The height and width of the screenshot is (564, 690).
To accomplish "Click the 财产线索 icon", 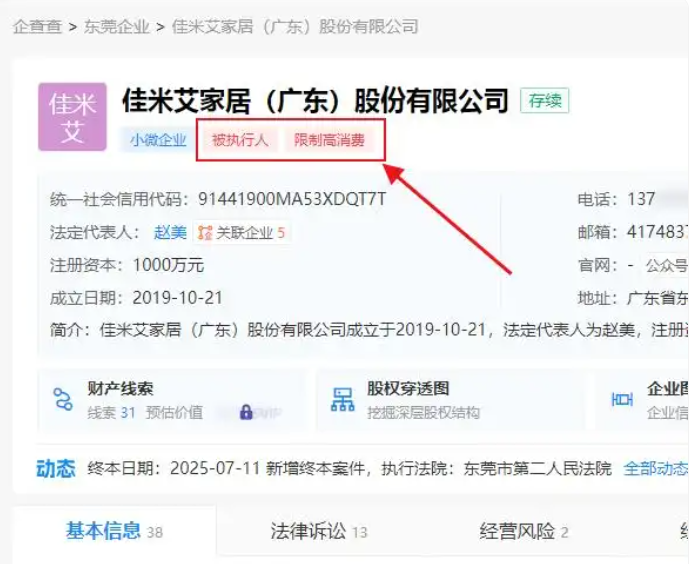I will coord(63,400).
